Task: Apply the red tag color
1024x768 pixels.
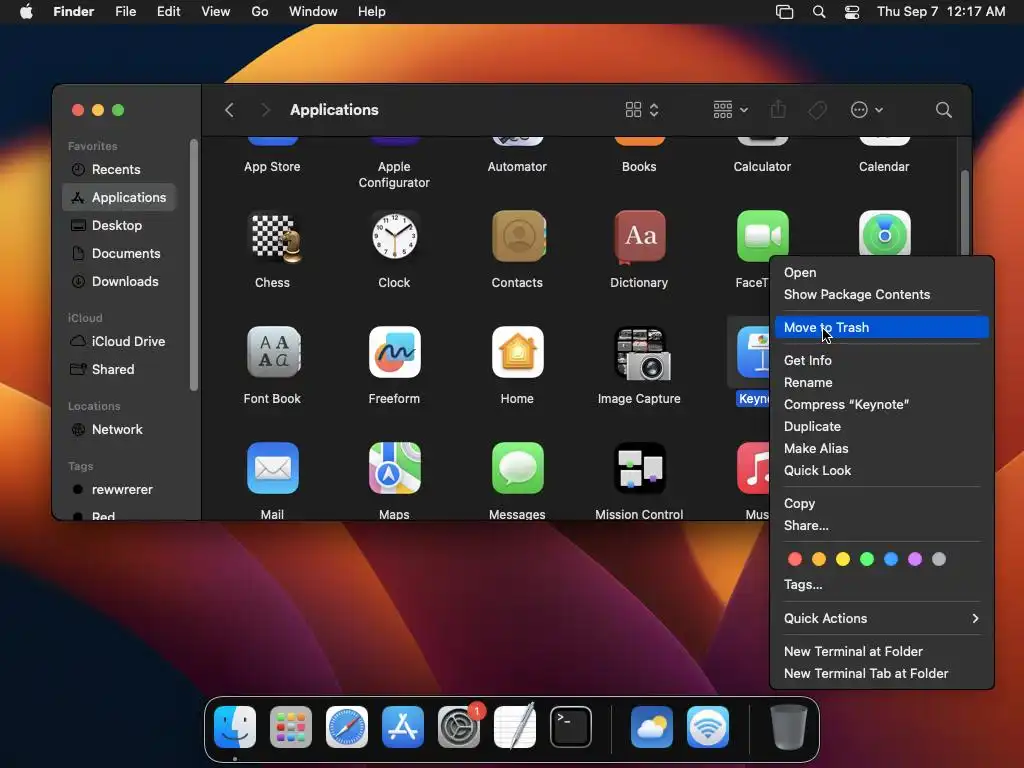Action: (x=795, y=559)
